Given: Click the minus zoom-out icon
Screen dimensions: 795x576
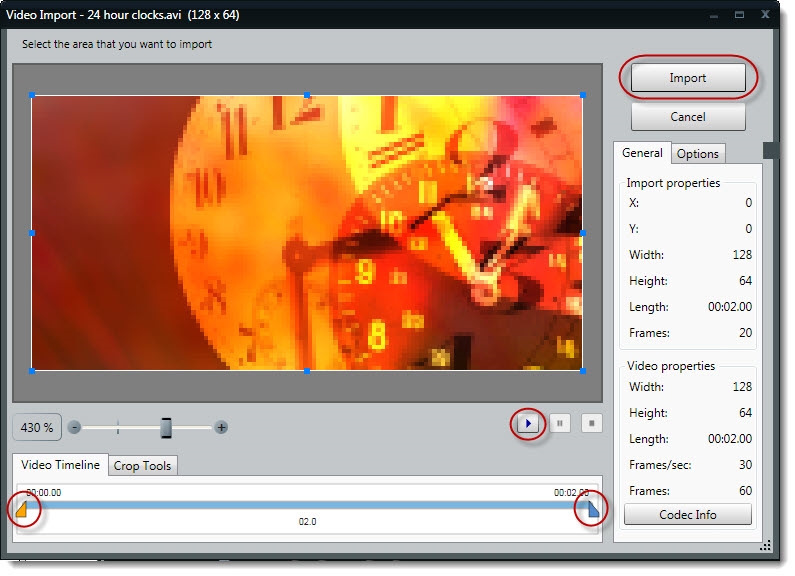Looking at the screenshot, I should [x=74, y=427].
